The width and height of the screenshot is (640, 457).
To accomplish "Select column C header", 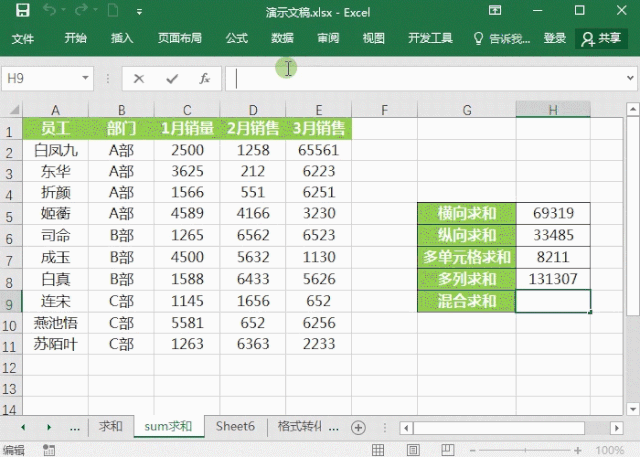I will pos(187,110).
